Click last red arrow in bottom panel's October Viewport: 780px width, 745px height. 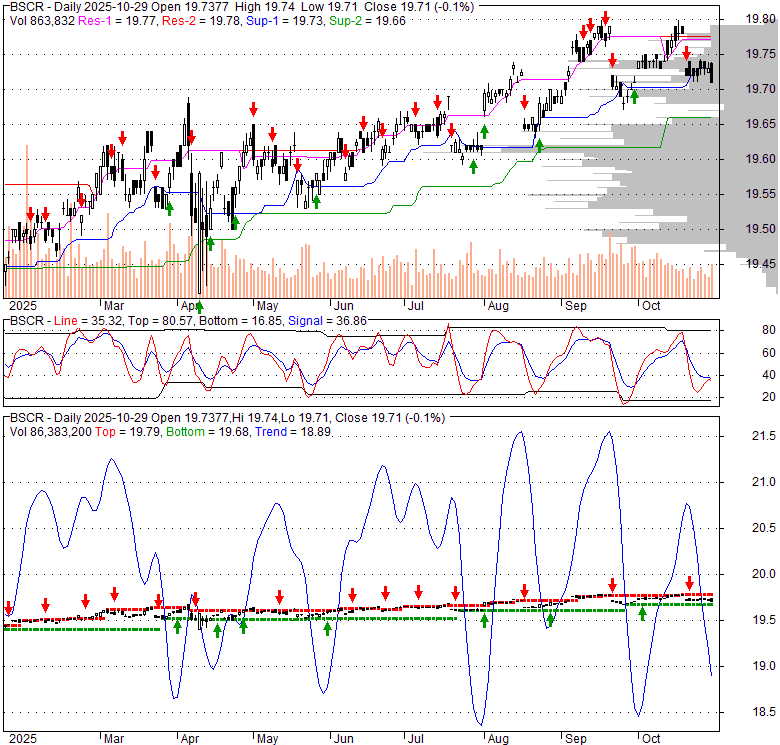click(689, 582)
